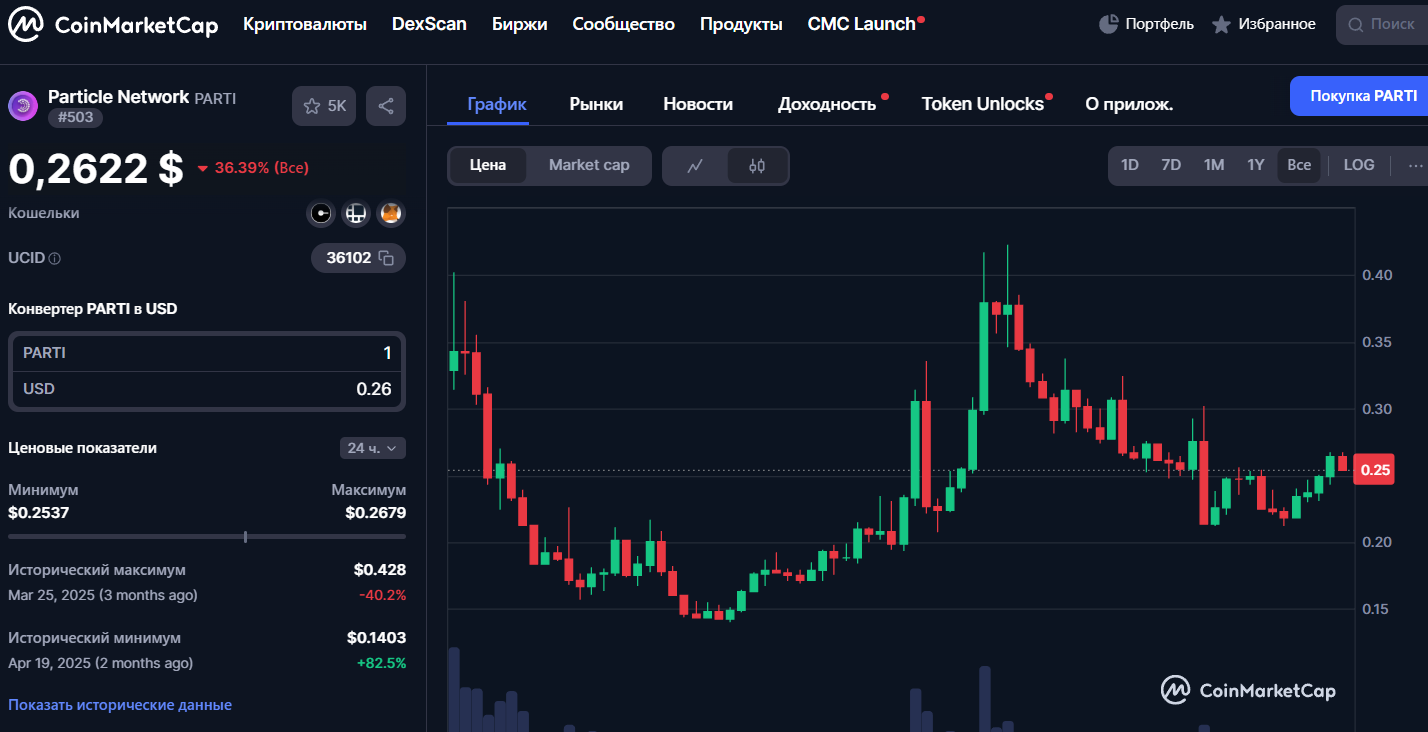1428x732 pixels.
Task: Set chart range to 7D
Action: (x=1171, y=165)
